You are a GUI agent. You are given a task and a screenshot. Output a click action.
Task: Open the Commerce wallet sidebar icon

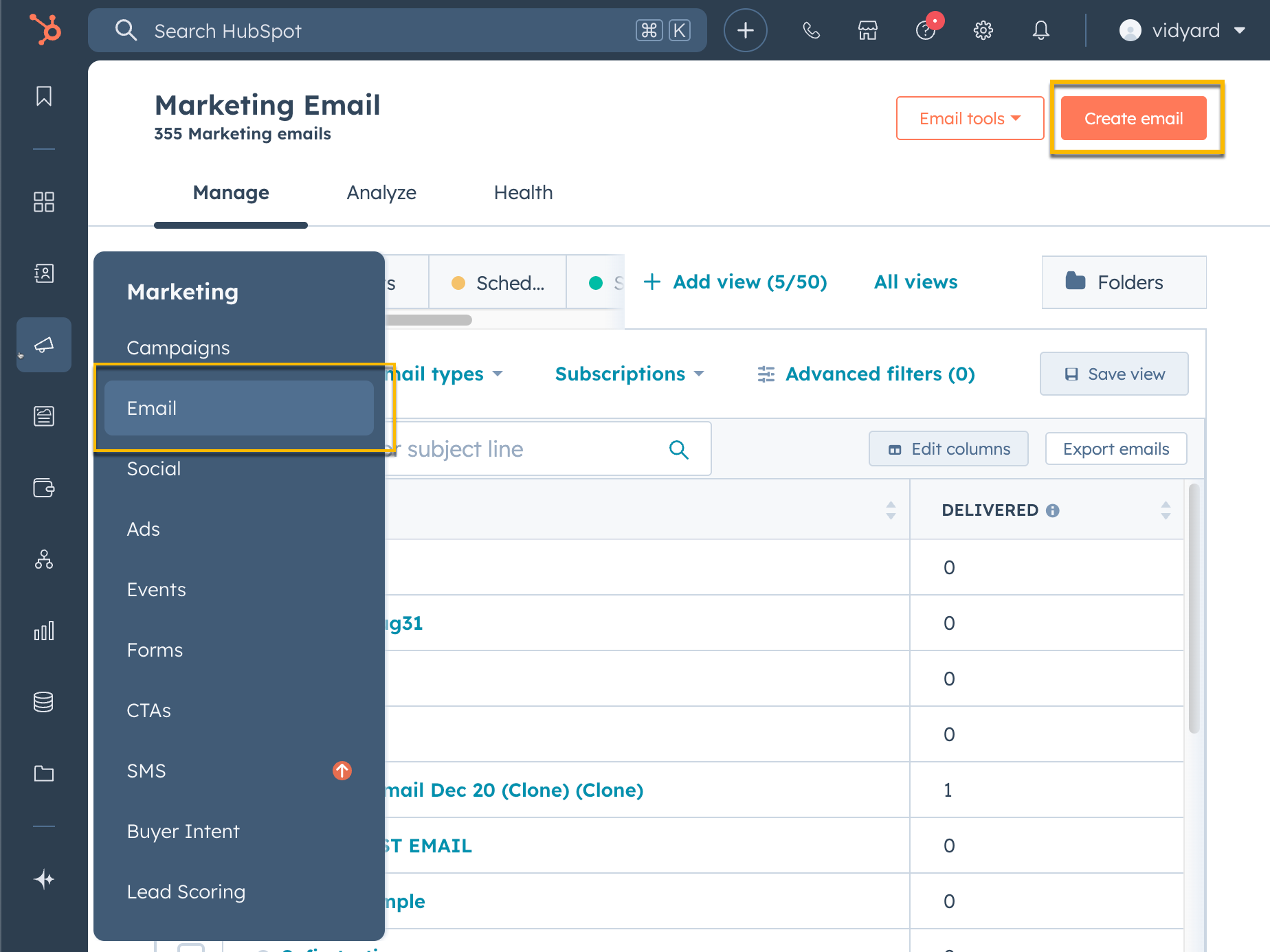coord(44,488)
